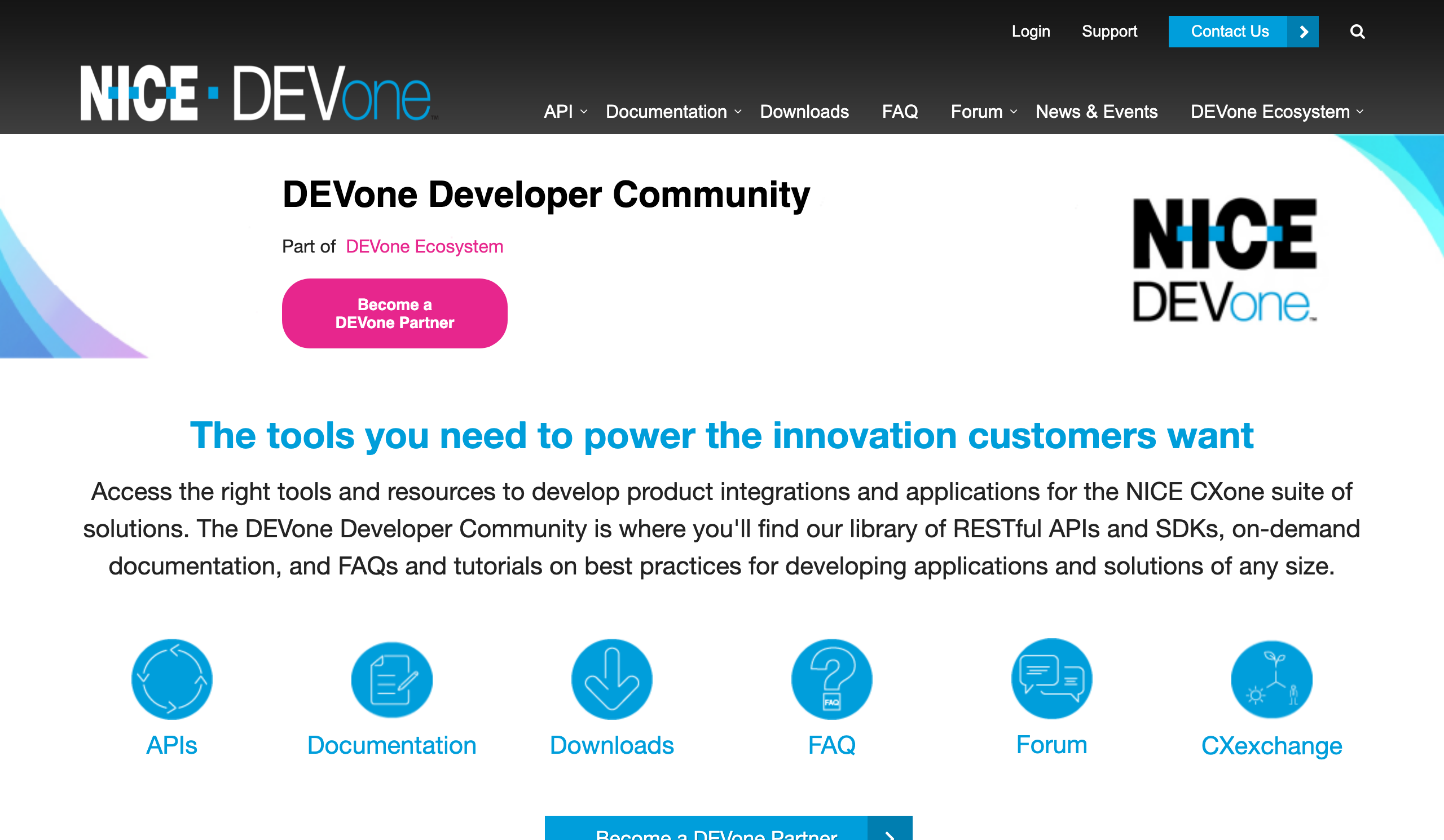The image size is (1444, 840).
Task: Click the Downloads arrow circle icon
Action: coord(612,679)
